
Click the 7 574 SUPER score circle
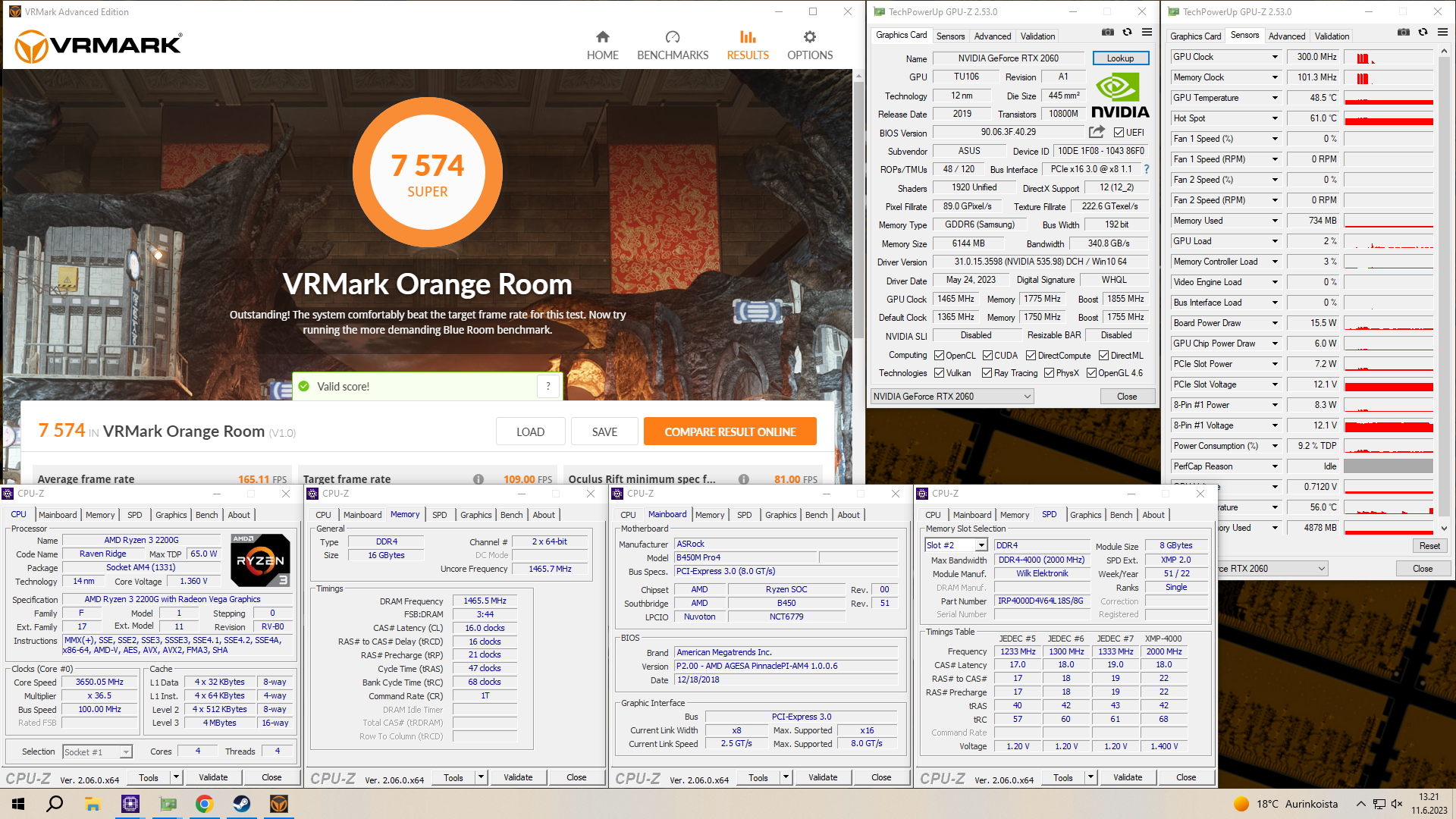pos(427,172)
